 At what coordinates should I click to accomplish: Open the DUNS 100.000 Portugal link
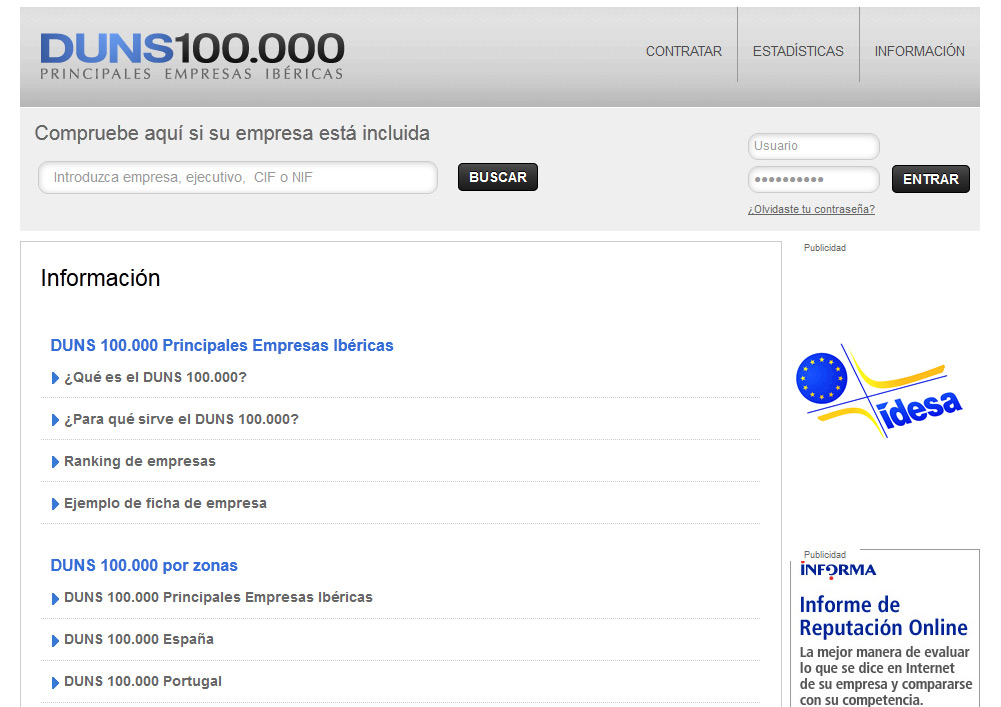(x=143, y=681)
